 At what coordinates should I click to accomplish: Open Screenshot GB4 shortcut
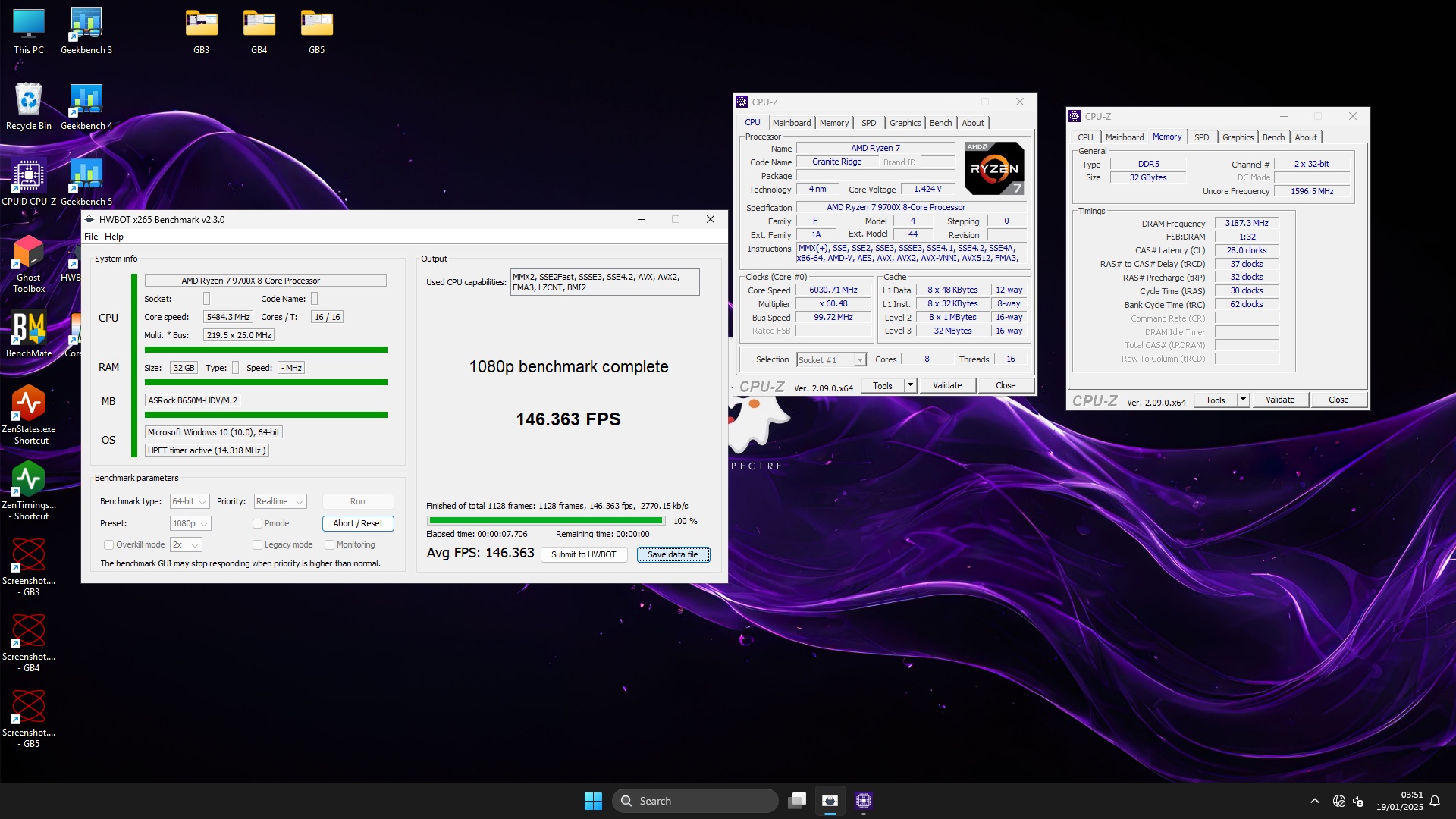point(29,642)
